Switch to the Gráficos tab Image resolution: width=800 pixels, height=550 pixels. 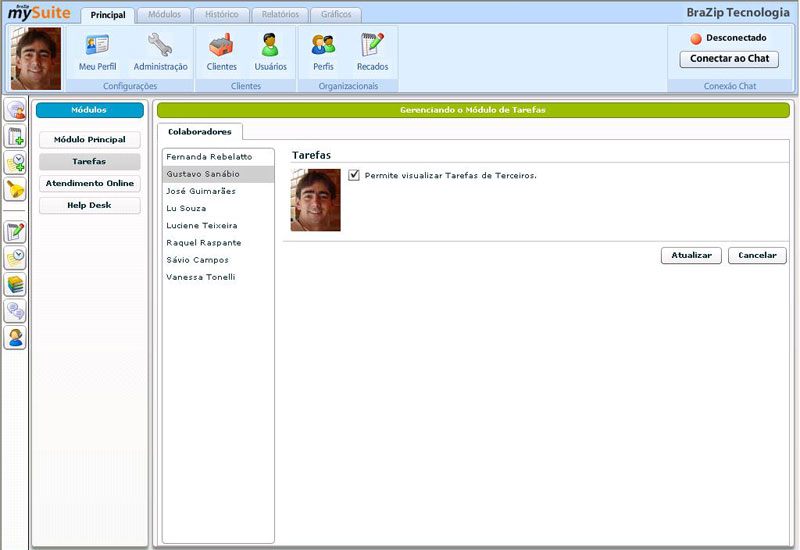335,15
